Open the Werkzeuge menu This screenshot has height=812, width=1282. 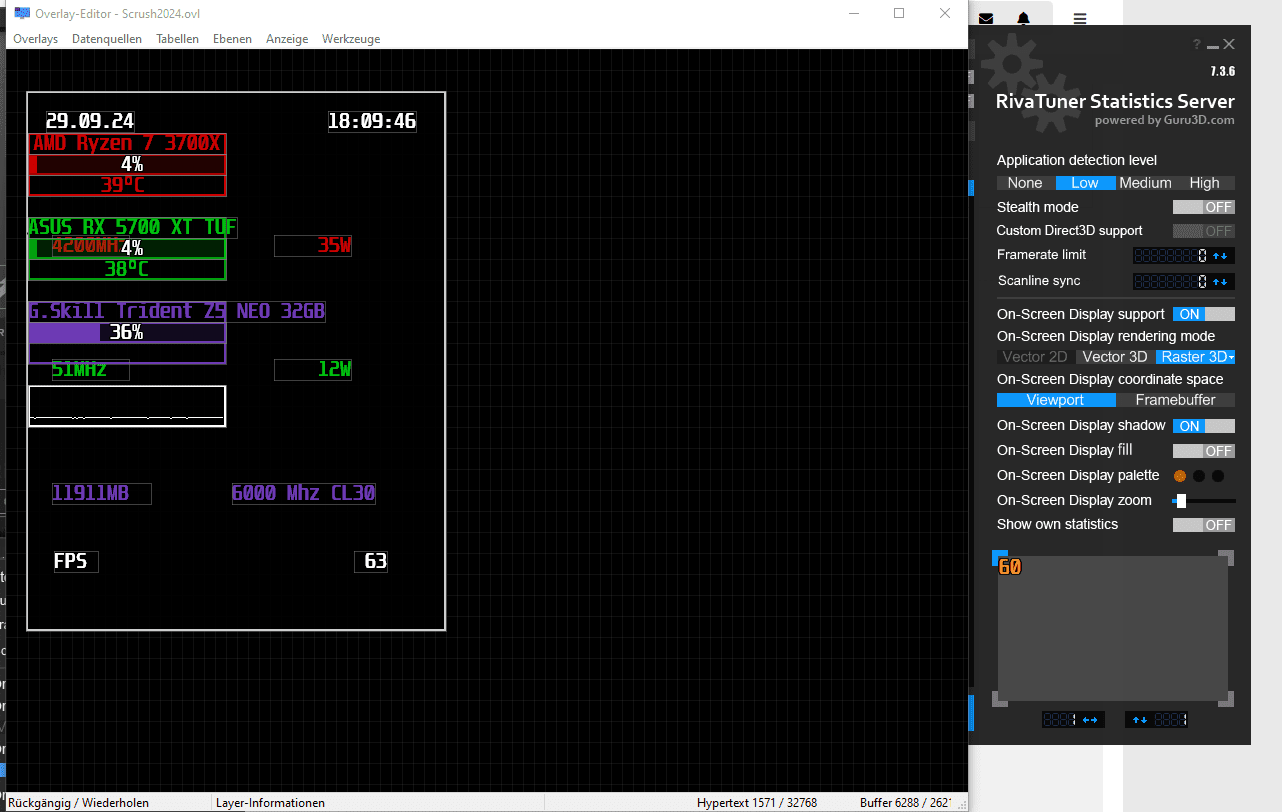pyautogui.click(x=351, y=39)
